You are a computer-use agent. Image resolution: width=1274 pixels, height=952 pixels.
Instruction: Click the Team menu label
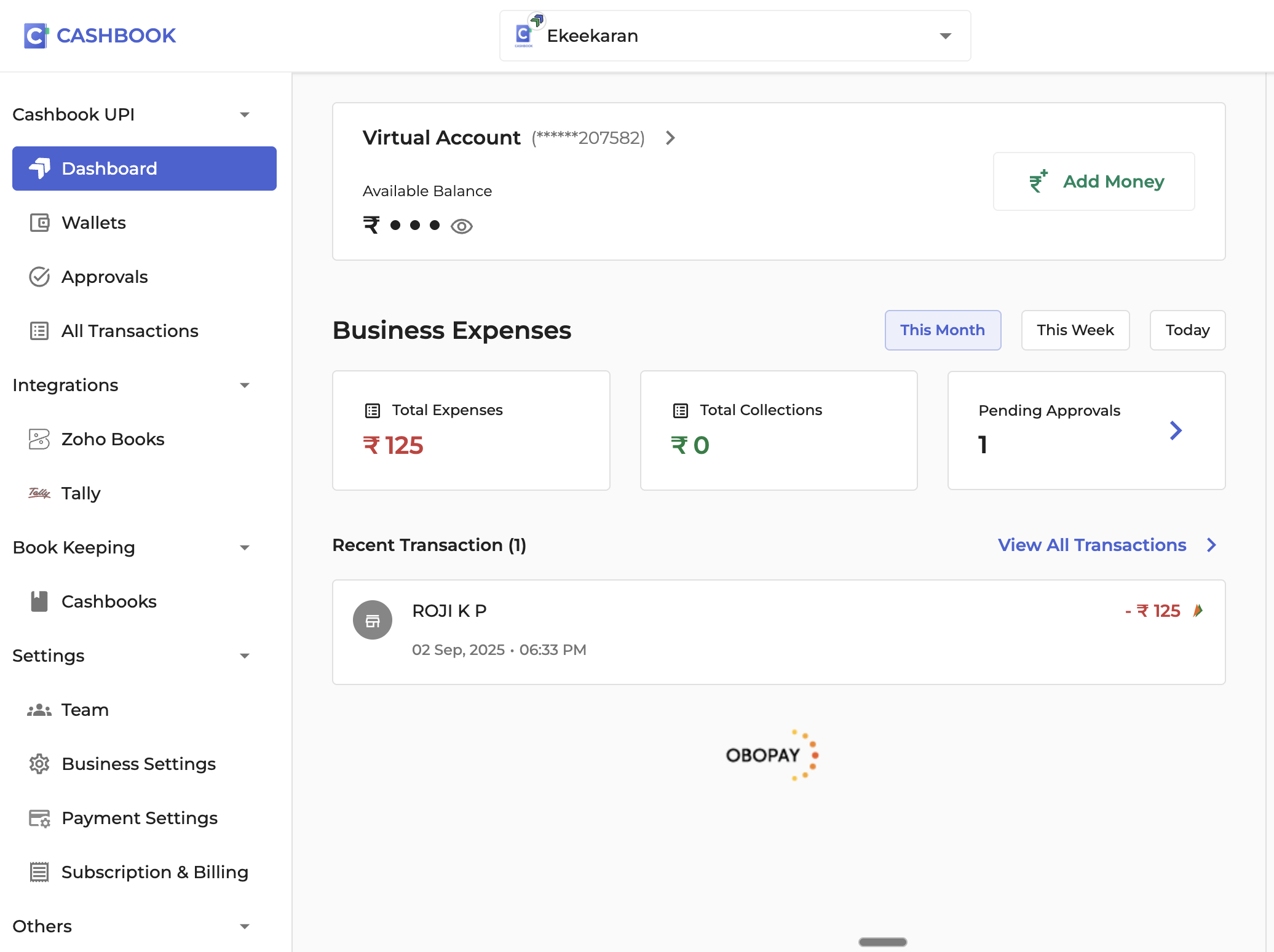85,710
